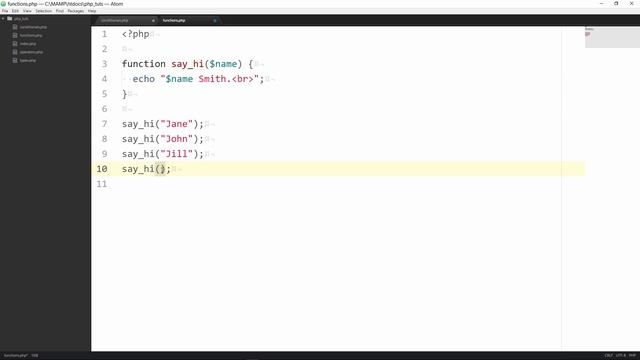This screenshot has width=640, height=360.
Task: Open the UTF-8 encoding selector
Action: click(620, 356)
